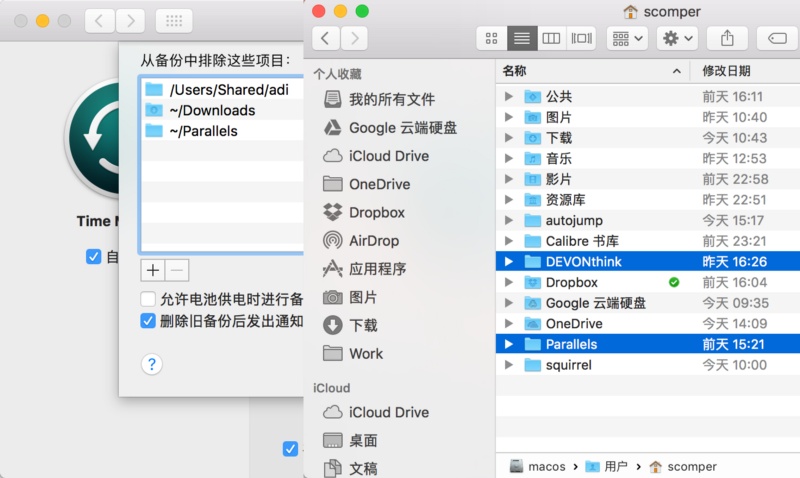
Task: Click the scomper title home icon
Action: coord(630,11)
